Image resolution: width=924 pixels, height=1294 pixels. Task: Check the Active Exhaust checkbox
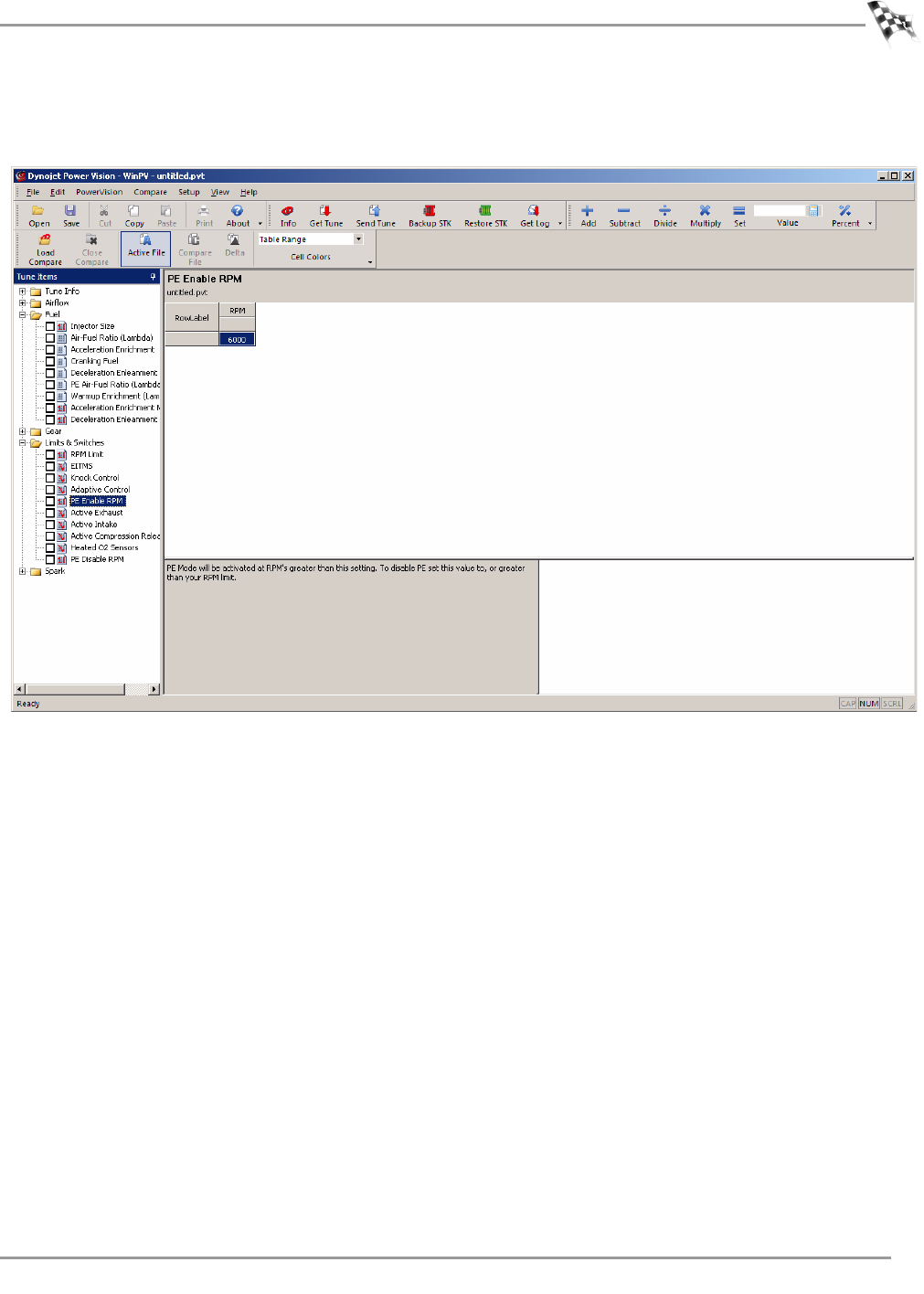pos(50,513)
